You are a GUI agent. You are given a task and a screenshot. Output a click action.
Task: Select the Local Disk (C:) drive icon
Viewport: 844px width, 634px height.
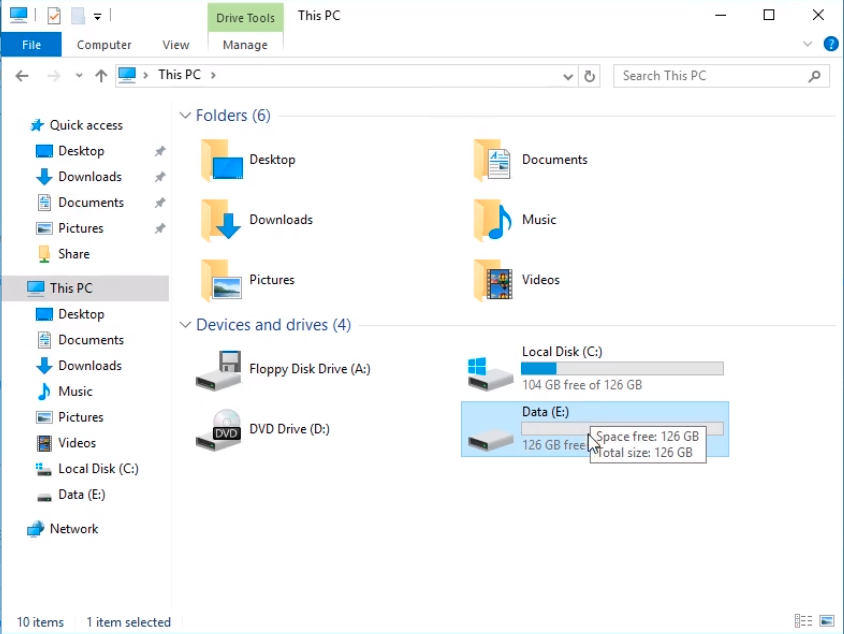pyautogui.click(x=491, y=371)
